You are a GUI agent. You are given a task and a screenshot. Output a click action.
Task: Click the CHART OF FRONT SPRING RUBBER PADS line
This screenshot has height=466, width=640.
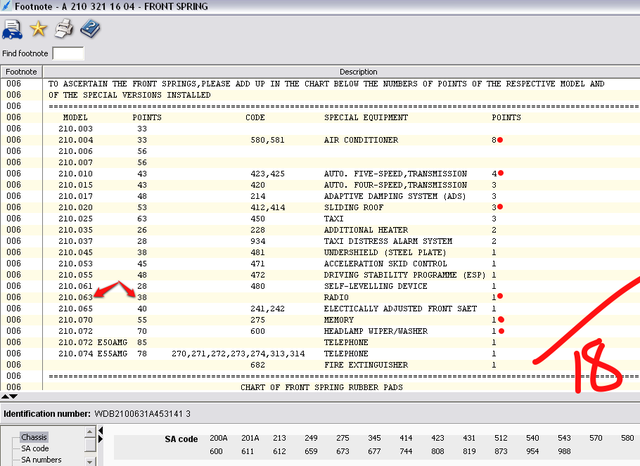point(322,387)
